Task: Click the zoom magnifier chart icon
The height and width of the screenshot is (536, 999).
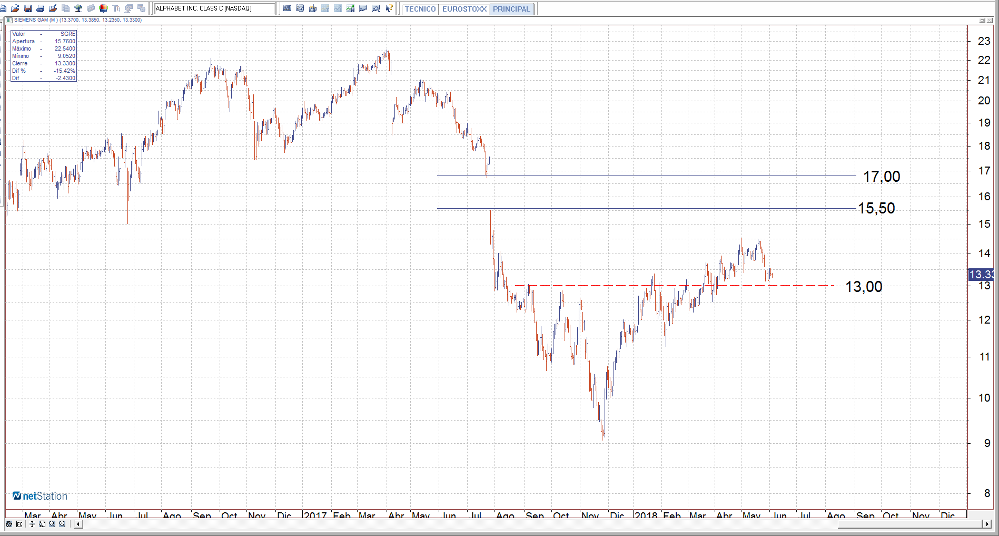Action: [x=375, y=8]
